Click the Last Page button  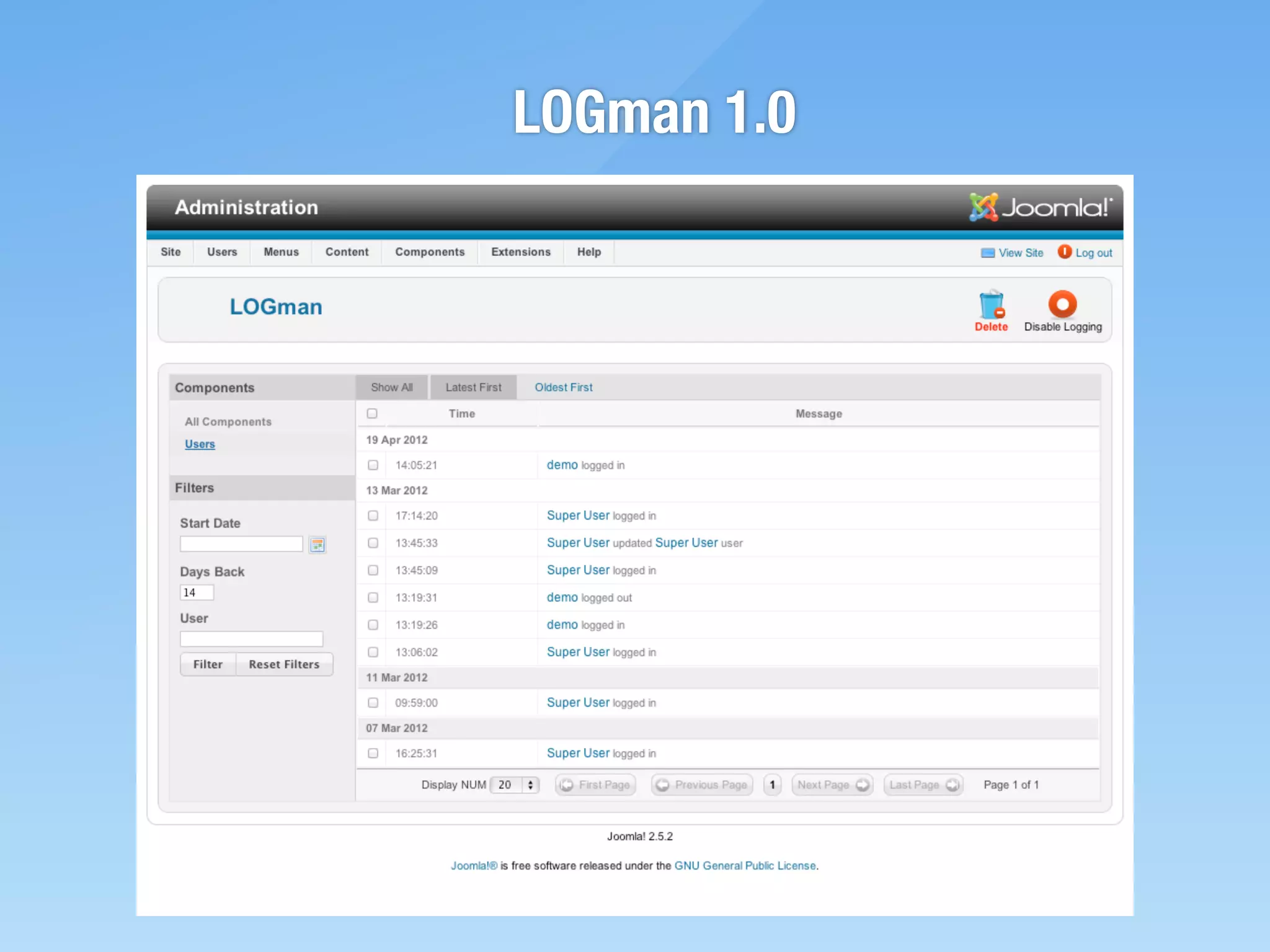click(x=923, y=785)
